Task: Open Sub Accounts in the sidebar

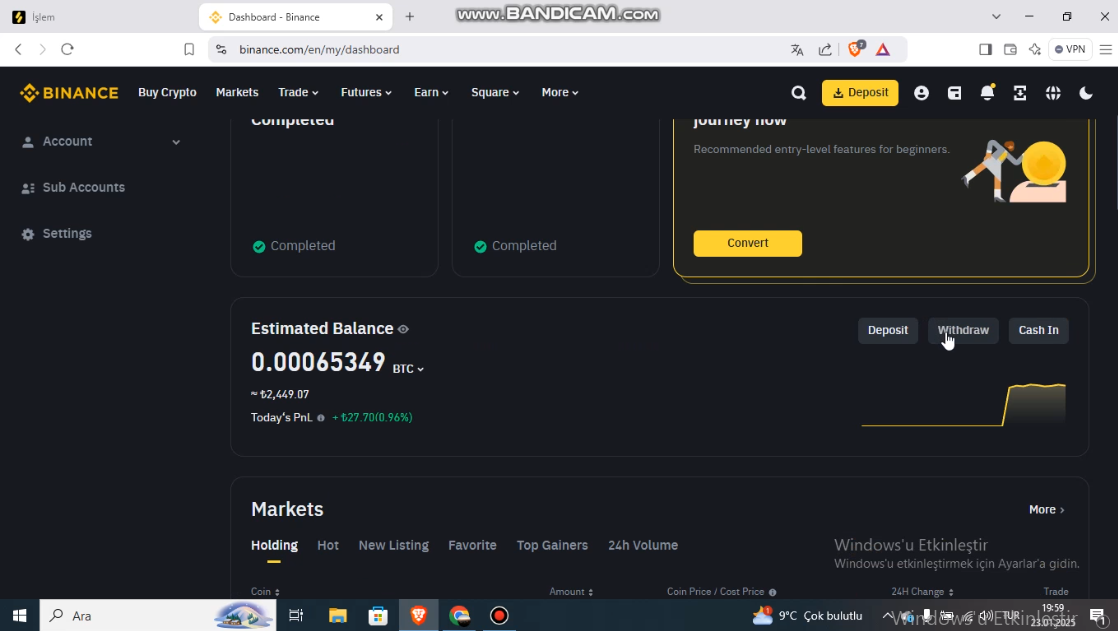Action: [83, 188]
